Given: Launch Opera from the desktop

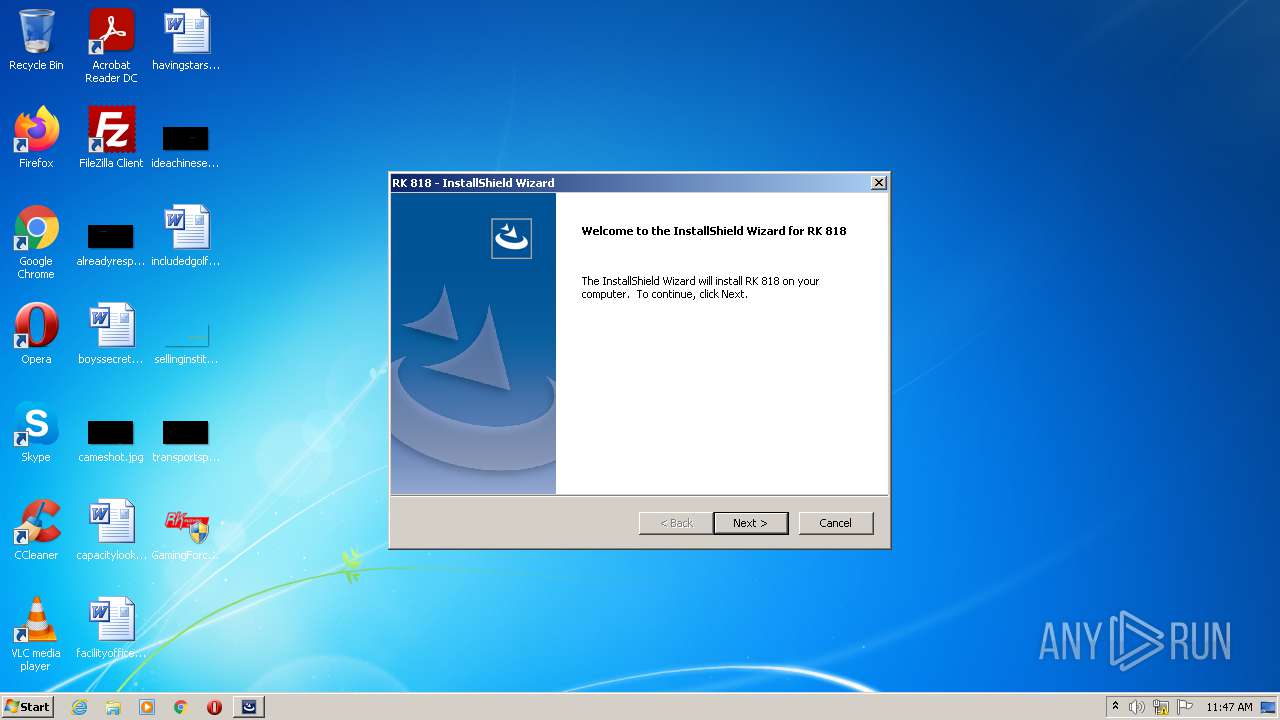Looking at the screenshot, I should click(36, 334).
